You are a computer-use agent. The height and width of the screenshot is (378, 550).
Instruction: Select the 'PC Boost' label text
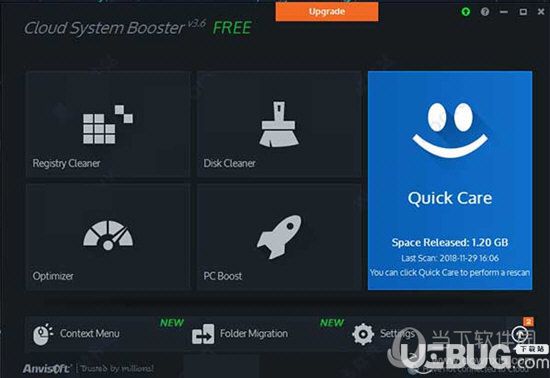[223, 276]
